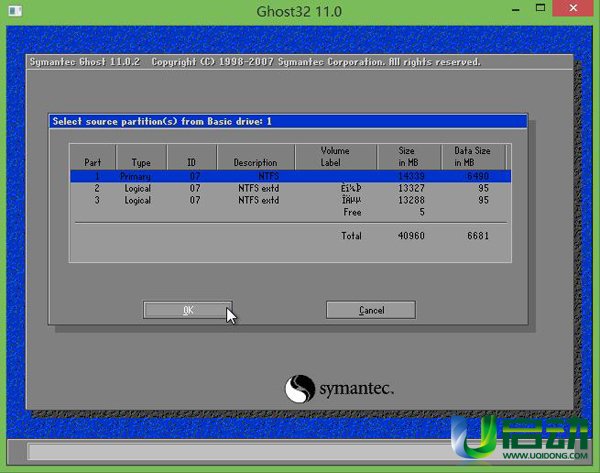Screen dimensions: 600x473
Task: Click the Part column header
Action: tap(93, 157)
